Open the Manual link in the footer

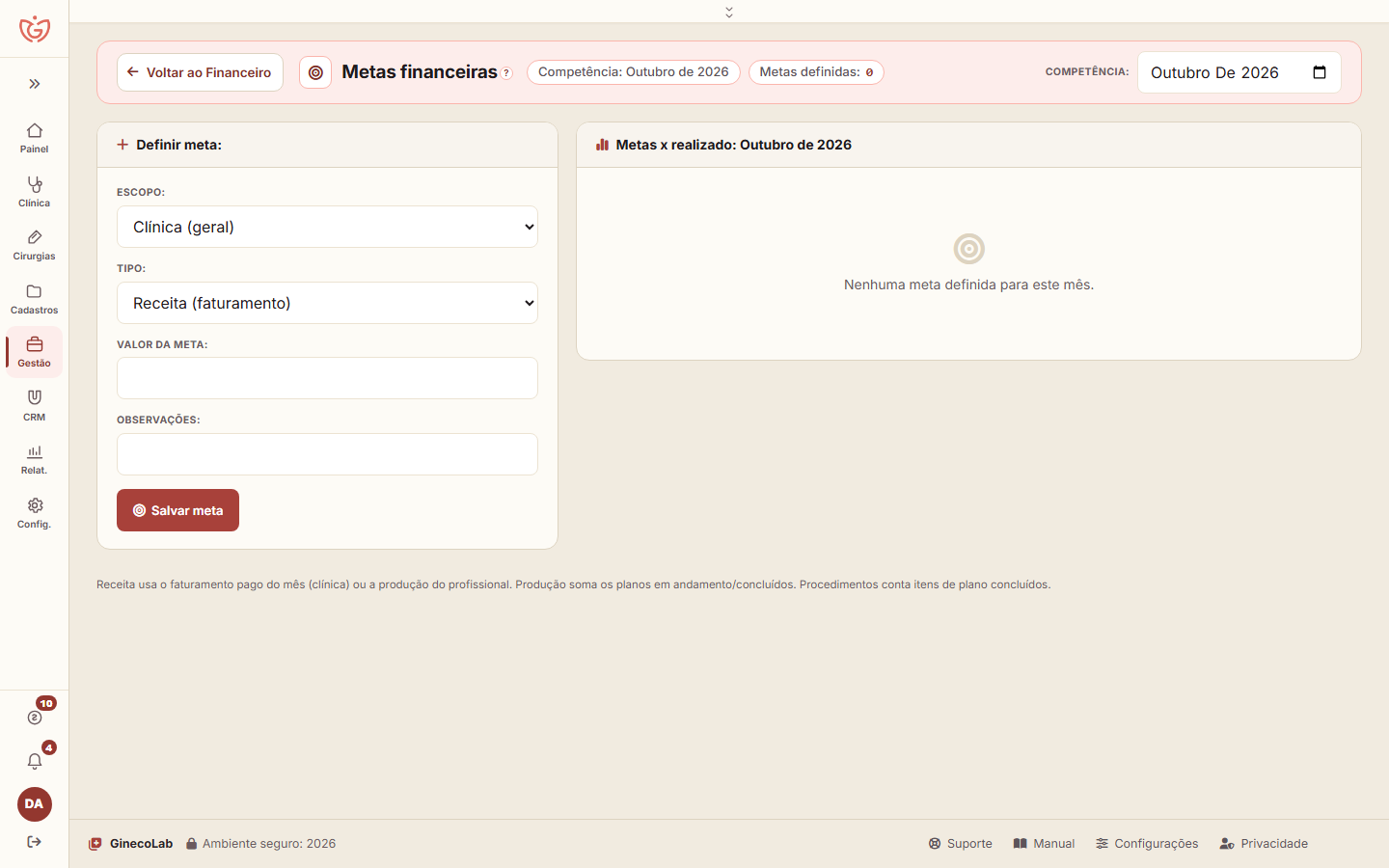point(1044,844)
